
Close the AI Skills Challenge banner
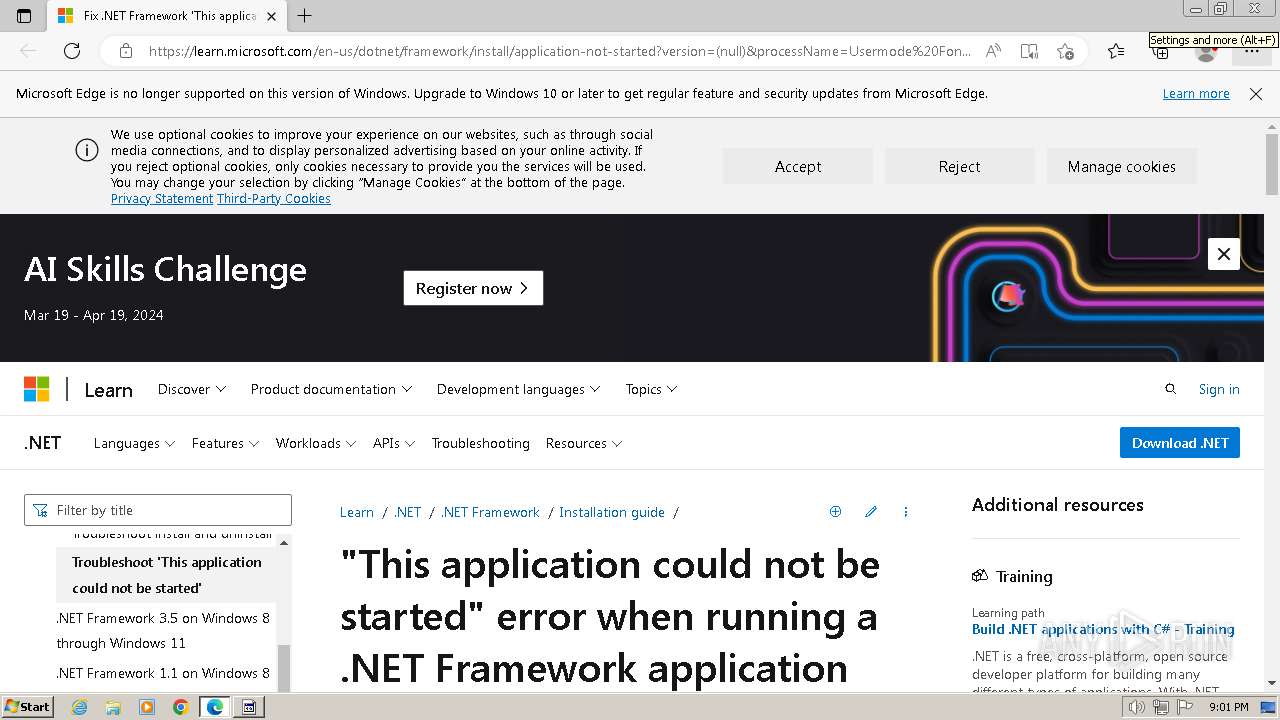click(1224, 254)
